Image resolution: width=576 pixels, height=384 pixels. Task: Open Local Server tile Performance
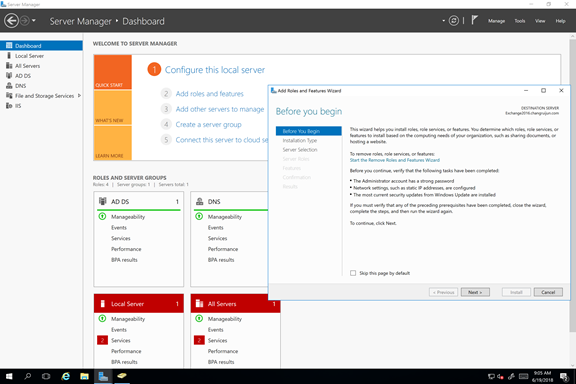pos(126,351)
